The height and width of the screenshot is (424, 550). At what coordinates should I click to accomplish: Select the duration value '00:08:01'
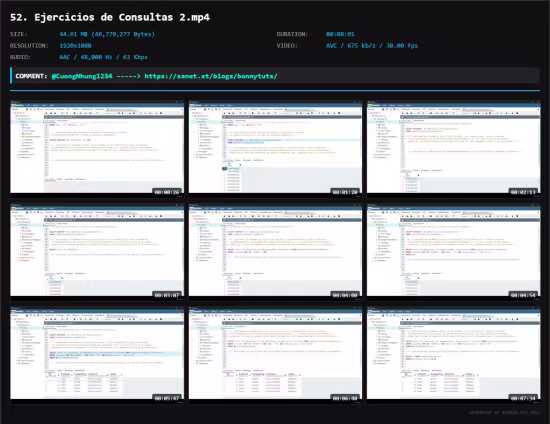(x=340, y=34)
